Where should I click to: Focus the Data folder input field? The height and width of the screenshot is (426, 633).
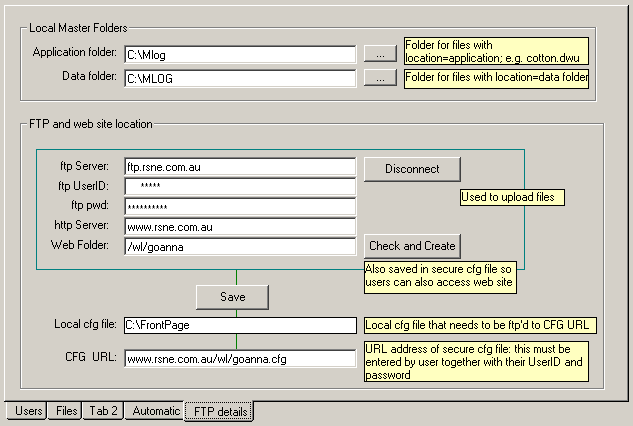239,78
